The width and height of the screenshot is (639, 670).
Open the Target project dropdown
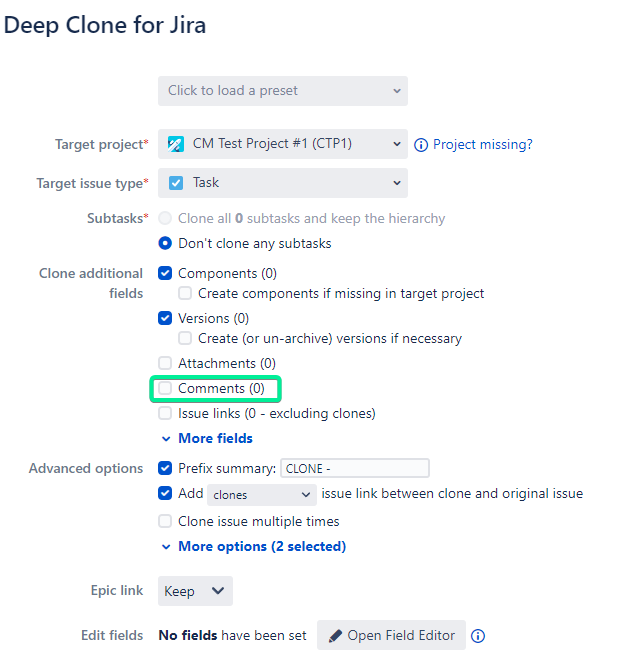pyautogui.click(x=283, y=144)
